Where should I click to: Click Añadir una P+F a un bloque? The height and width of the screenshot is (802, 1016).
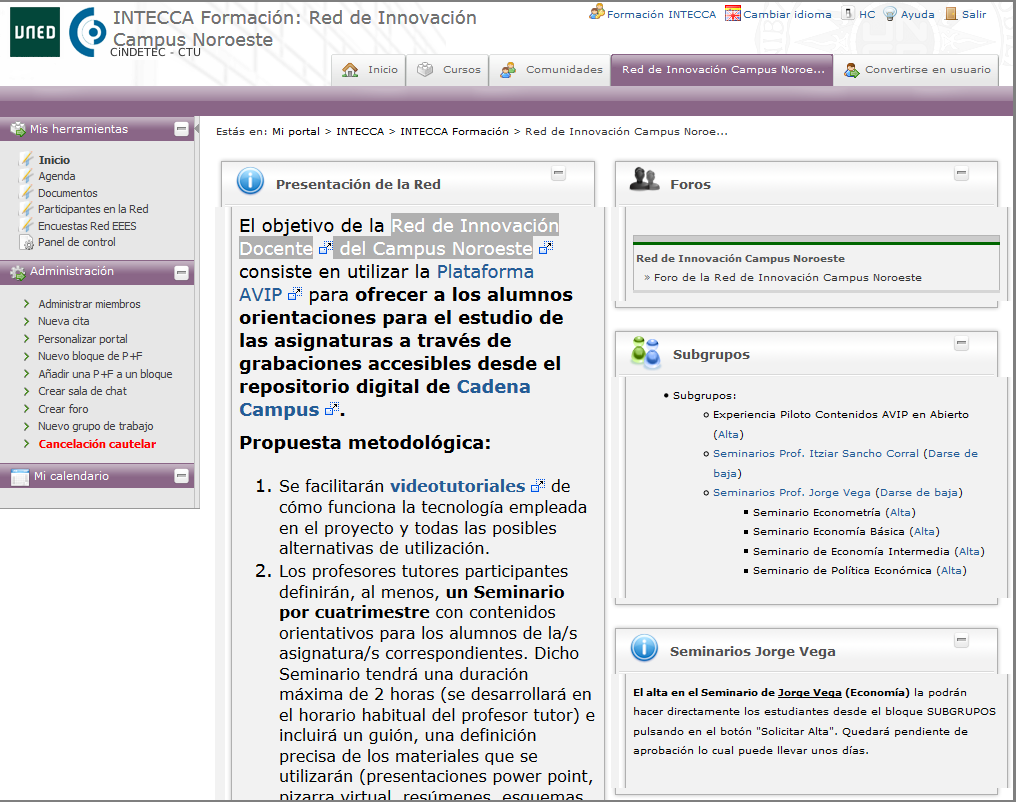tap(105, 374)
